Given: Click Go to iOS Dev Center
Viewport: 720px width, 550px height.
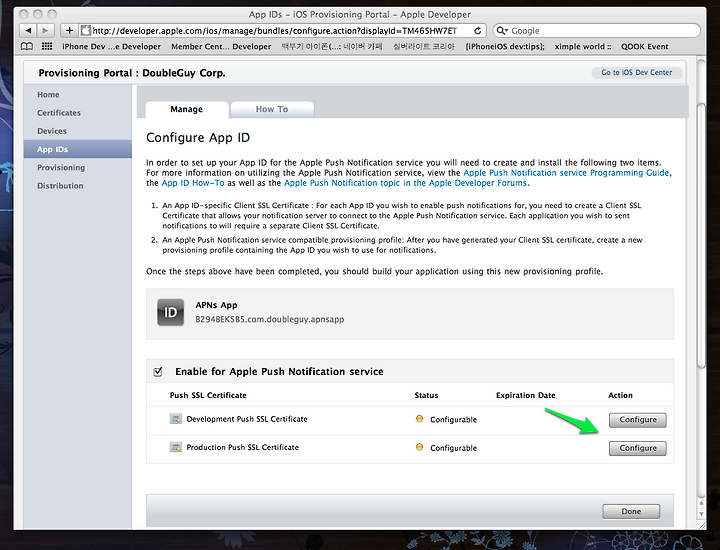Looking at the screenshot, I should 636,73.
